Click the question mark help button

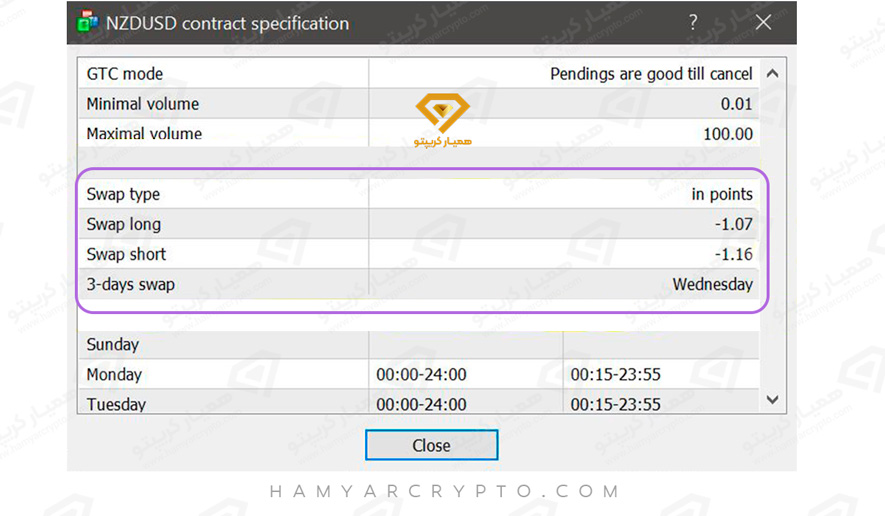point(693,22)
